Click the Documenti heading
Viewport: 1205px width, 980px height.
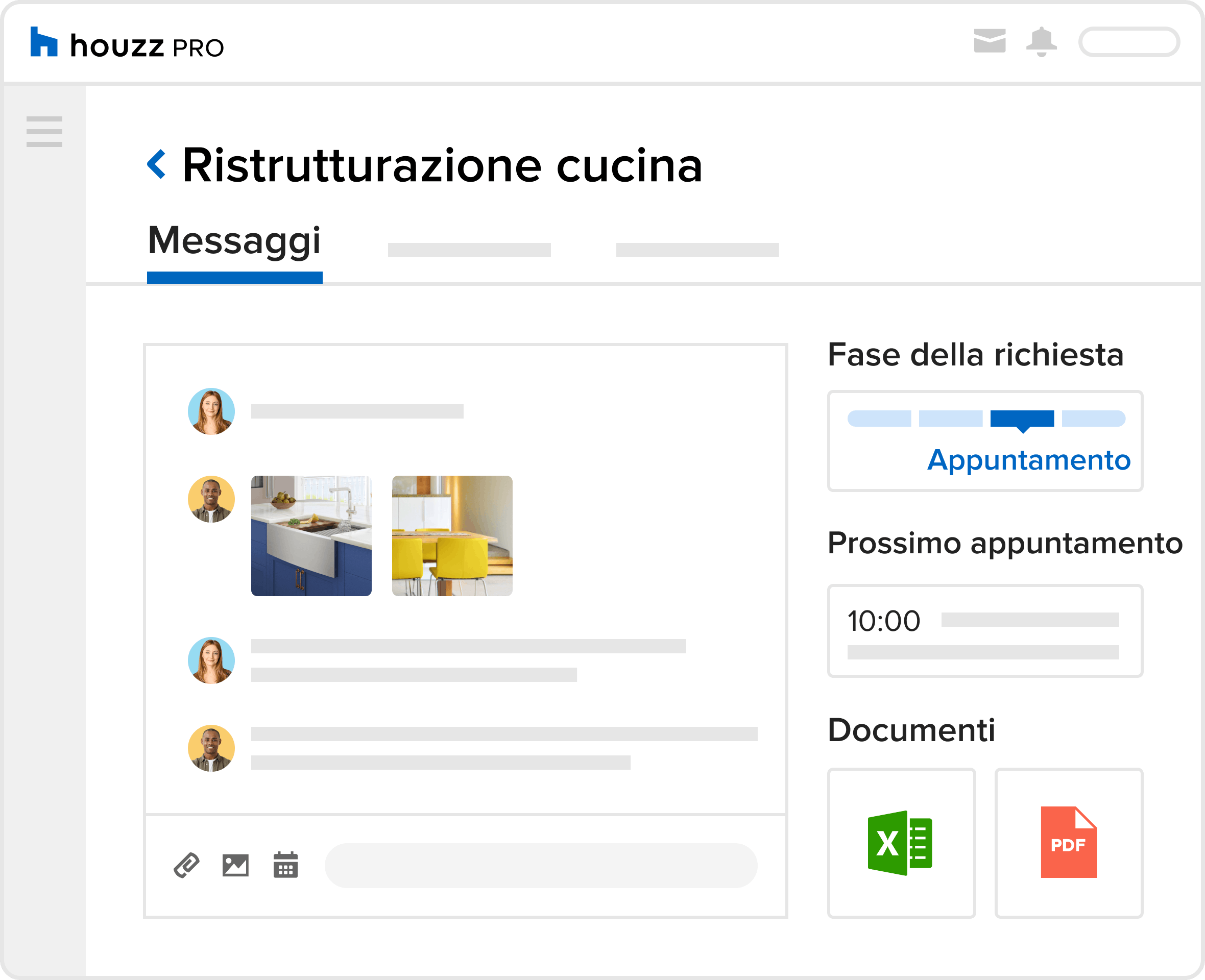coord(911,730)
